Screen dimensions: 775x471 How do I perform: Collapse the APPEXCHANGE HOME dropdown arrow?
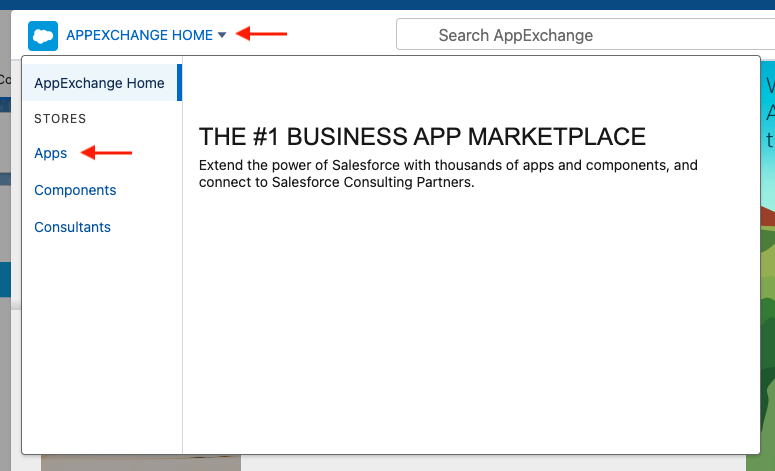[x=222, y=35]
